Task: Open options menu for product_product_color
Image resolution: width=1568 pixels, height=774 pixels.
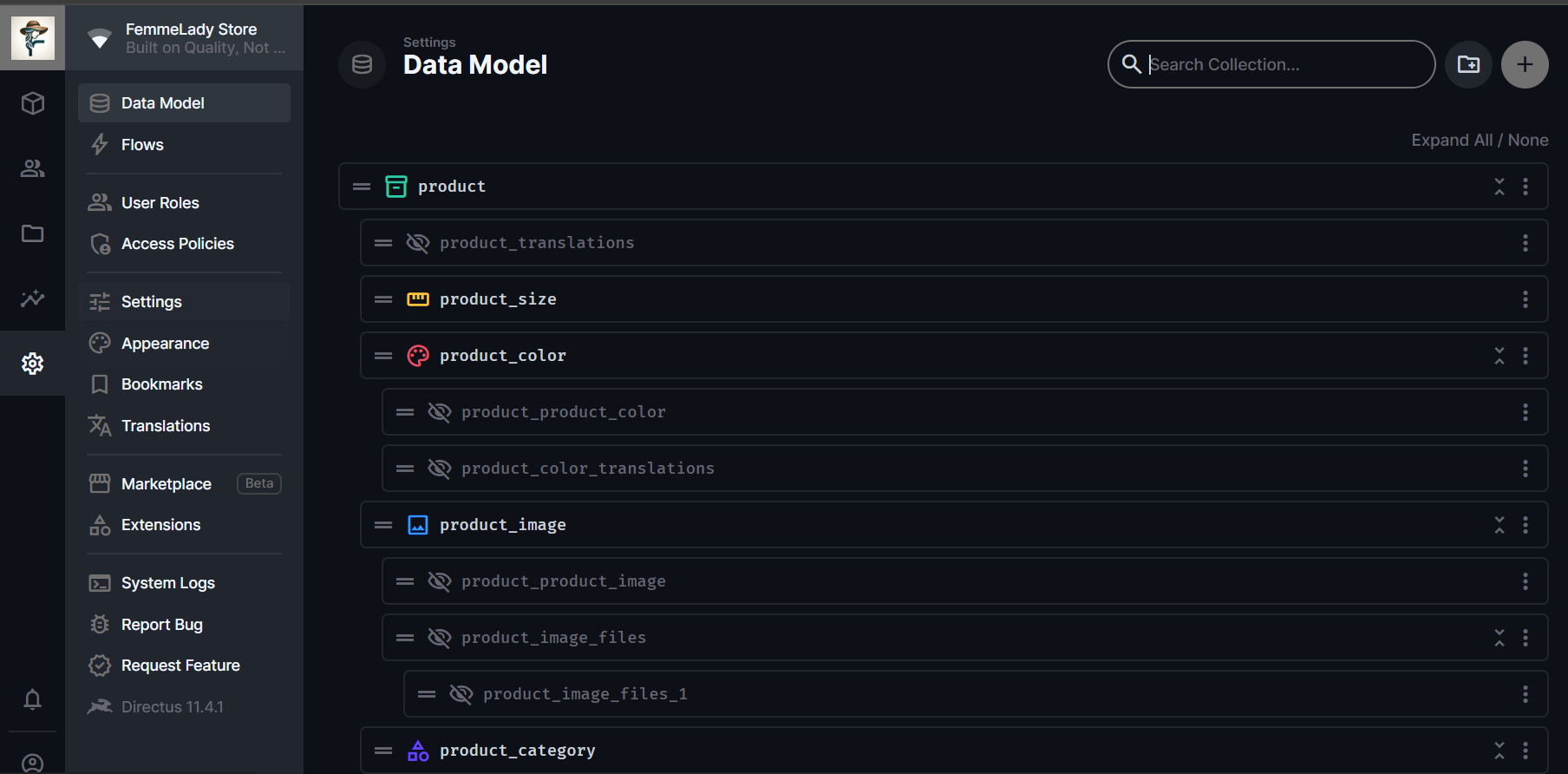Action: click(x=1526, y=412)
